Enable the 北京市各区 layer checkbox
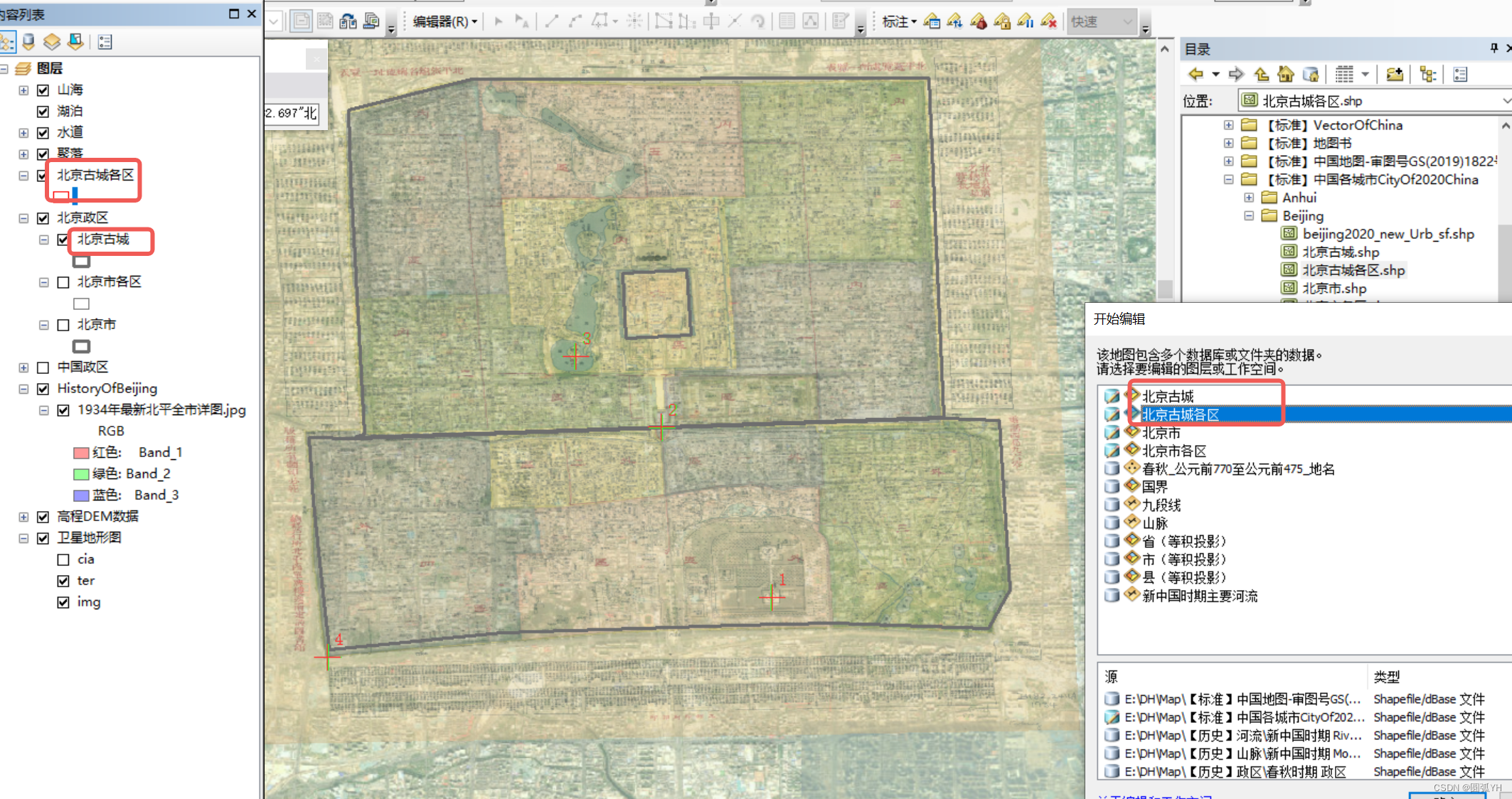This screenshot has width=1512, height=799. click(x=63, y=282)
